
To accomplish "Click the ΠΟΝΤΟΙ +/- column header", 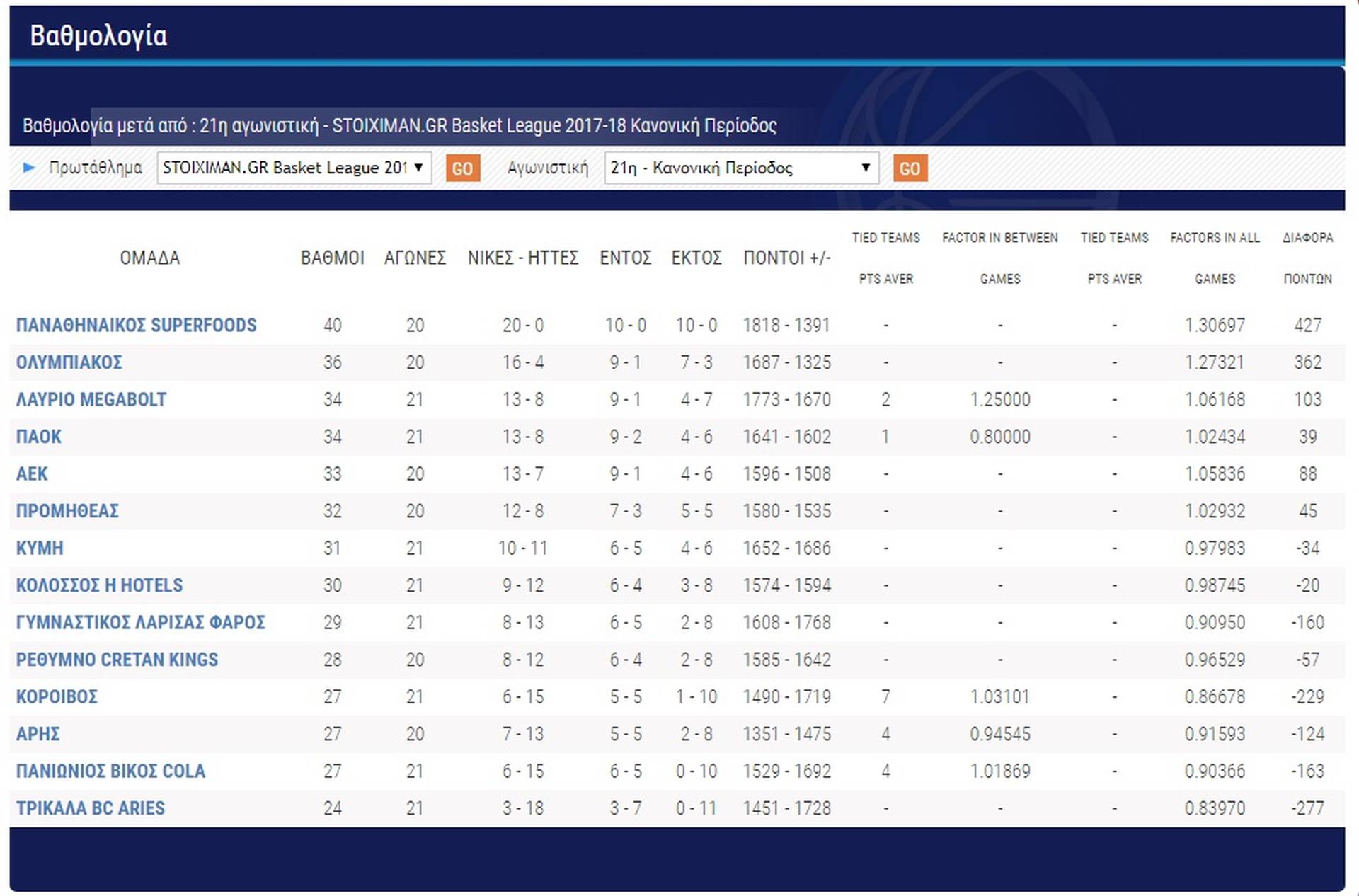I will [x=787, y=258].
